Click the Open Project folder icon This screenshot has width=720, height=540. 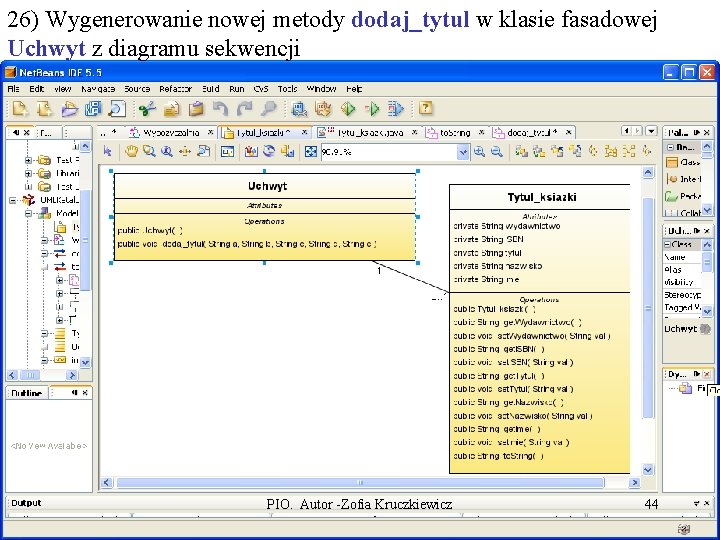pyautogui.click(x=69, y=109)
